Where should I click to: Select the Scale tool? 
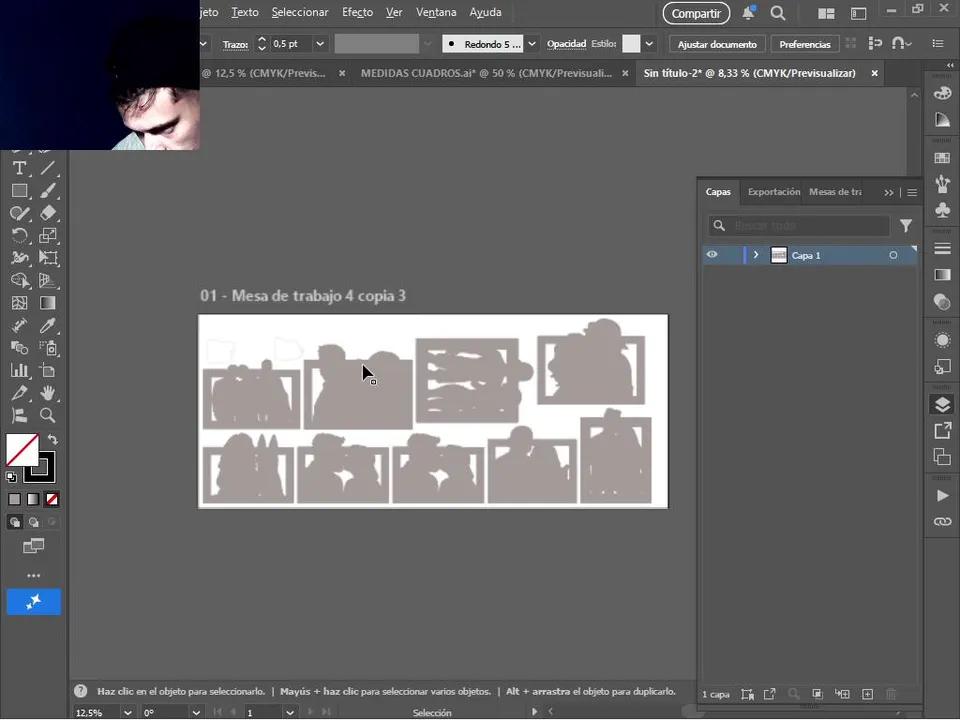pos(48,236)
